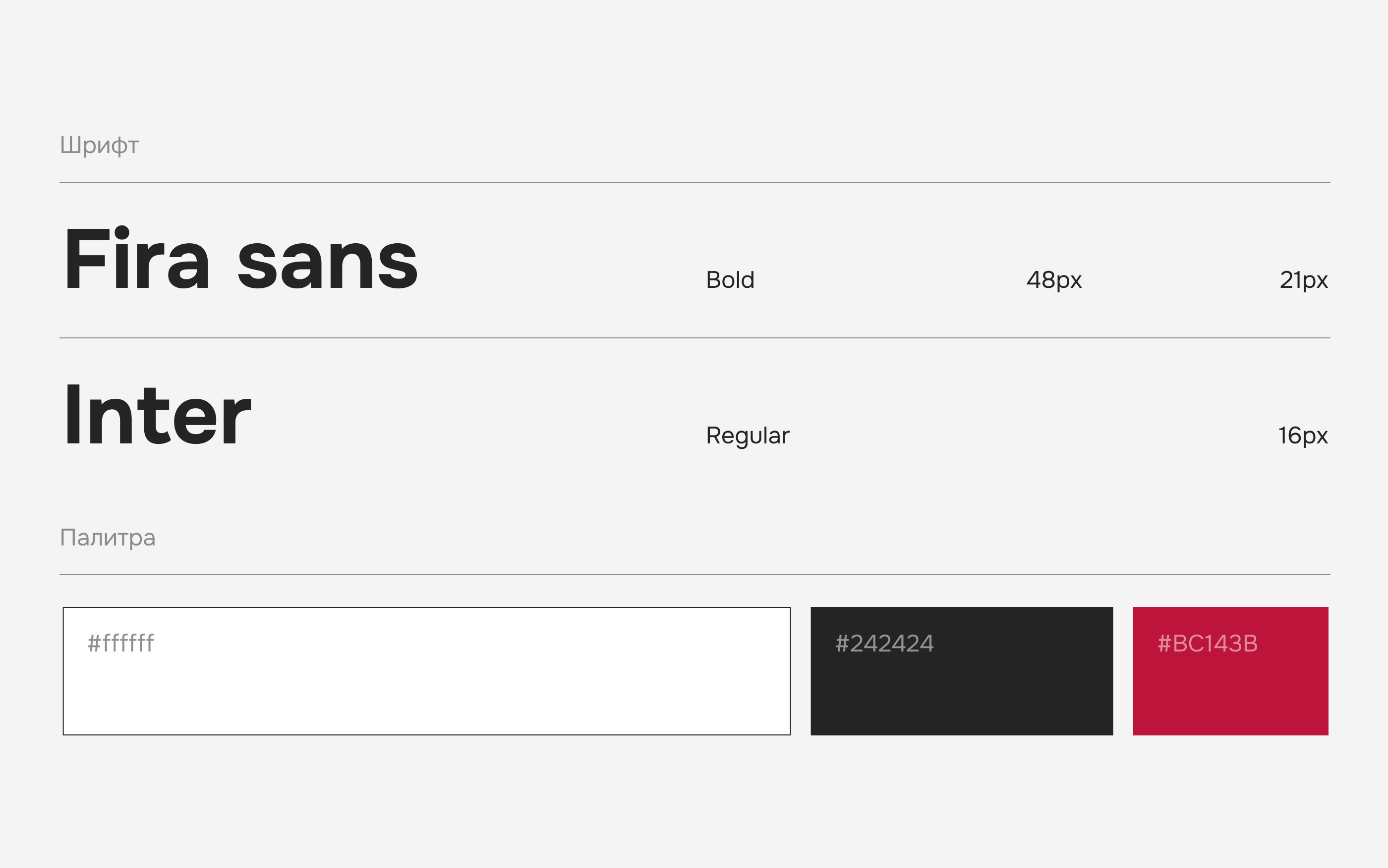Pick the crimson red color swatch

click(x=1230, y=689)
